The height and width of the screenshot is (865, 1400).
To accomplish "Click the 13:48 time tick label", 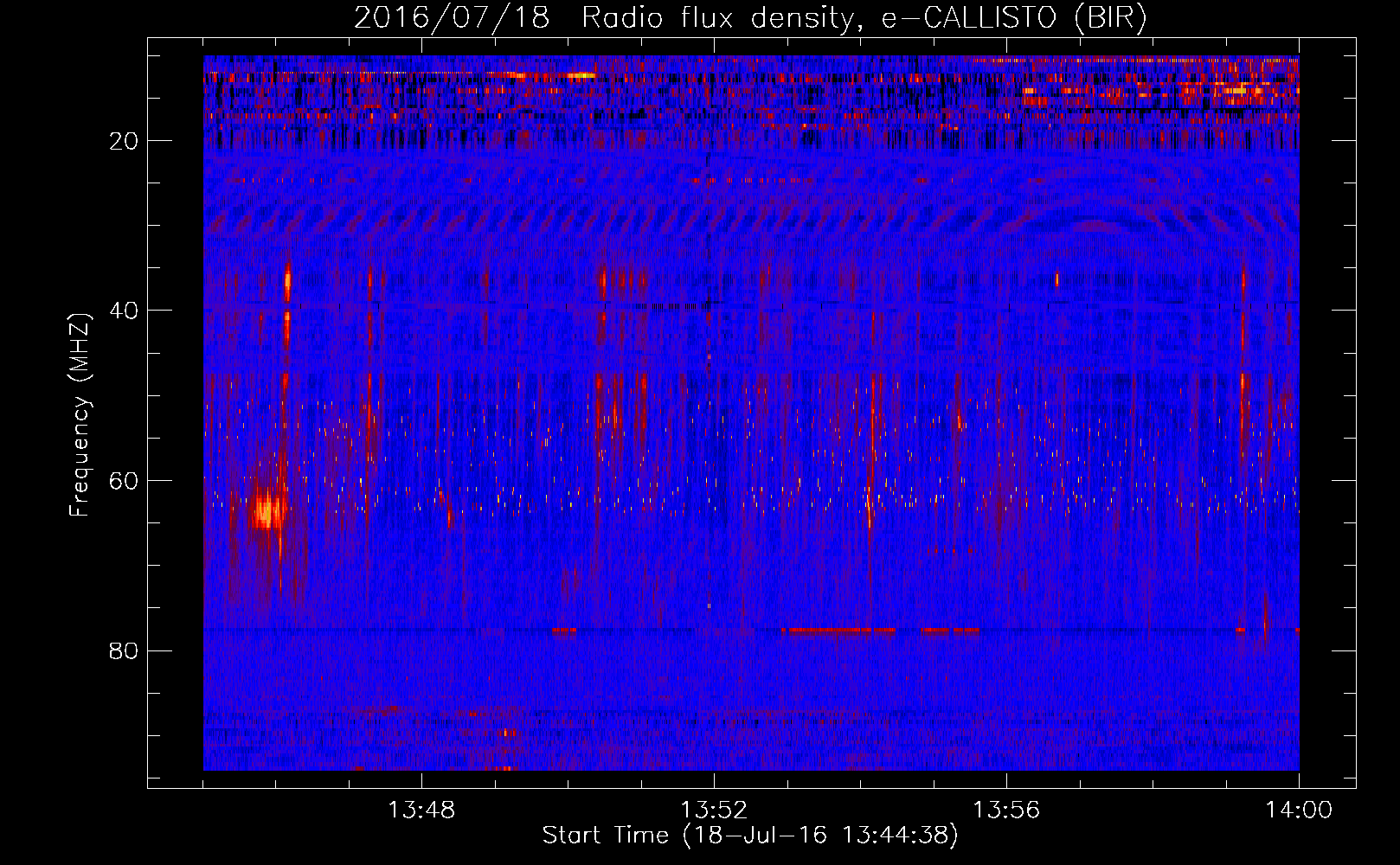I will click(x=421, y=811).
